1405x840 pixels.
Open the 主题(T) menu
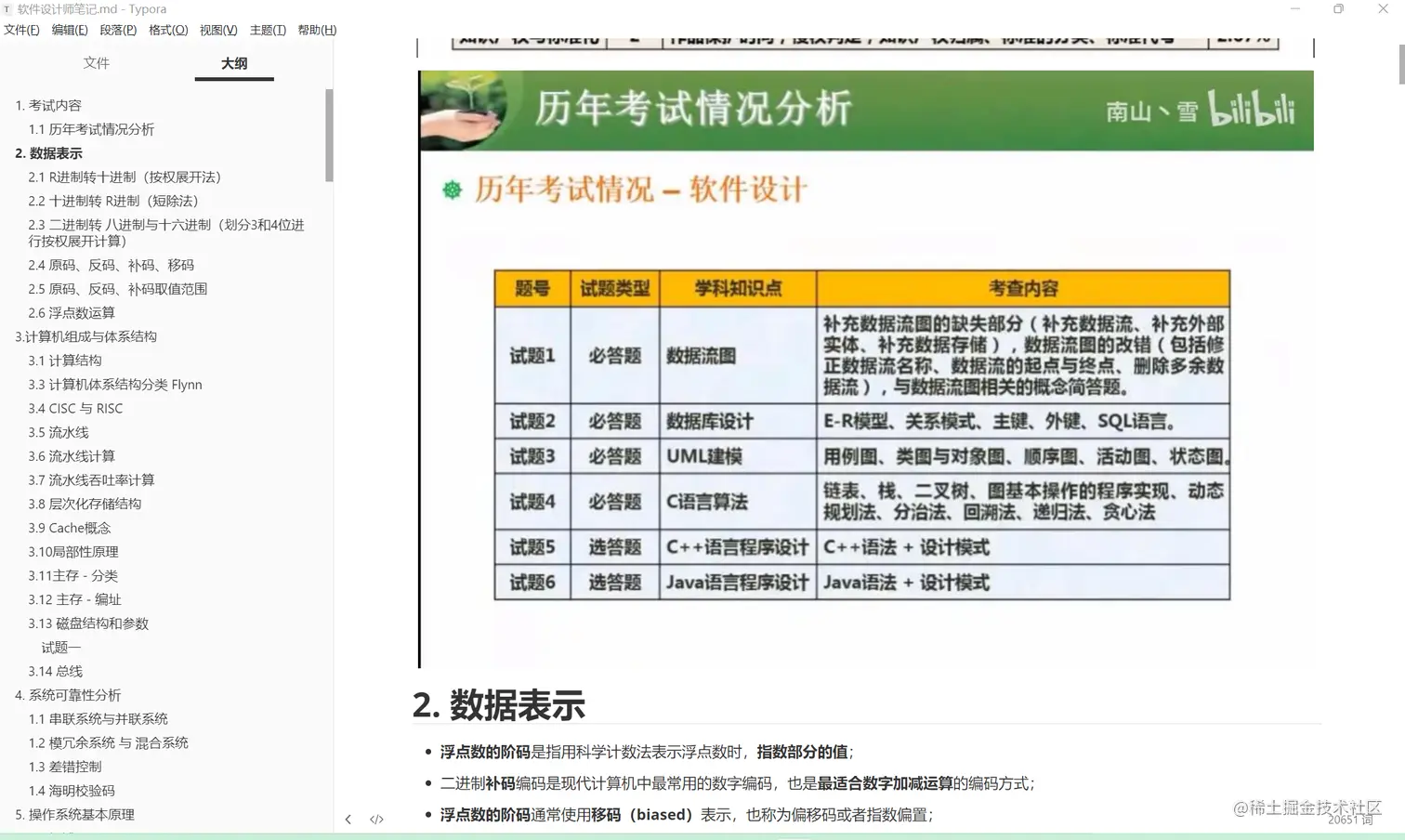click(268, 30)
